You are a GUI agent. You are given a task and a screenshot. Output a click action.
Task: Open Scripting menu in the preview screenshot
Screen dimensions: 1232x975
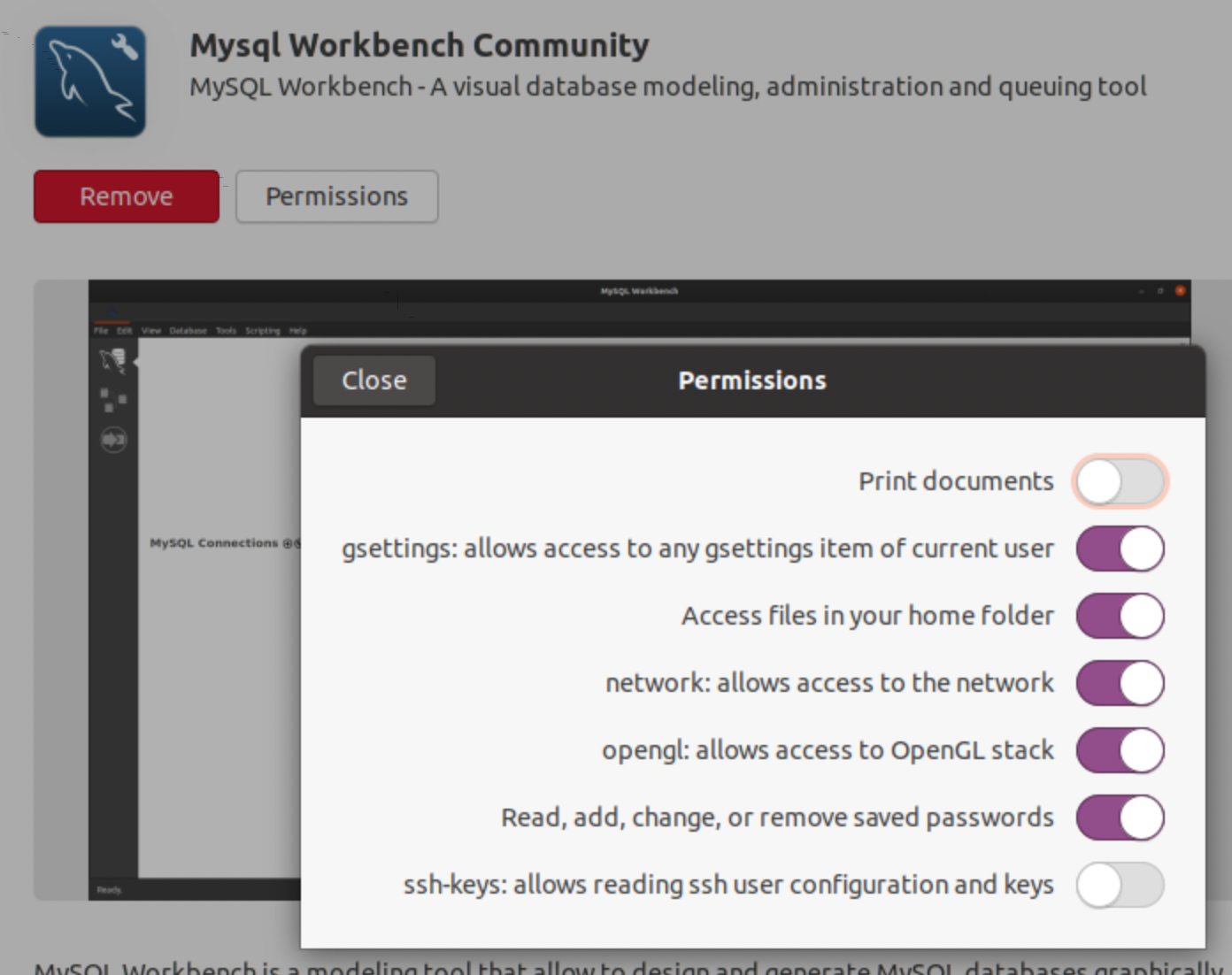pyautogui.click(x=262, y=331)
